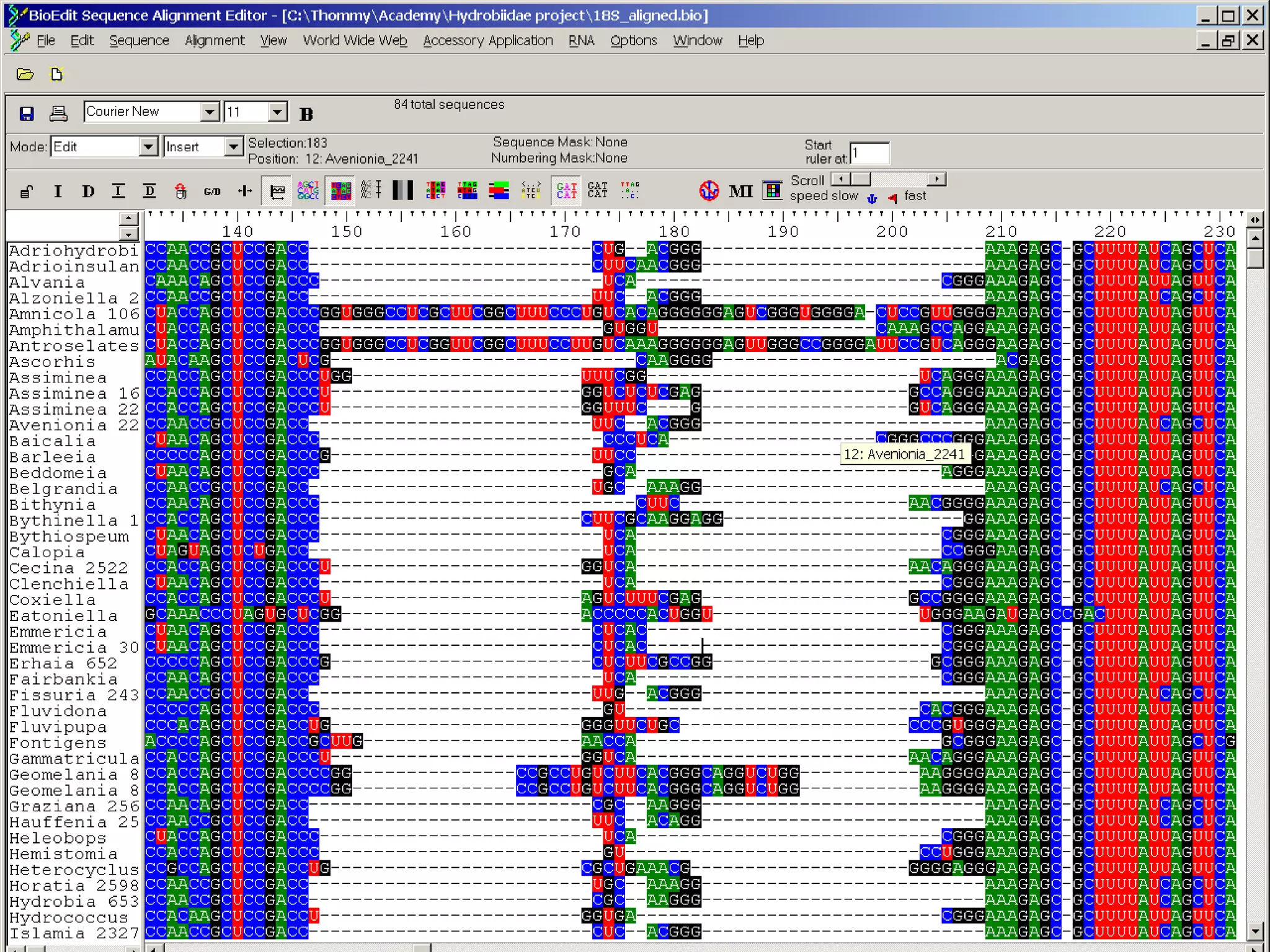Select the underlined I lock-insert tool
This screenshot has width=1270, height=952.
(118, 191)
